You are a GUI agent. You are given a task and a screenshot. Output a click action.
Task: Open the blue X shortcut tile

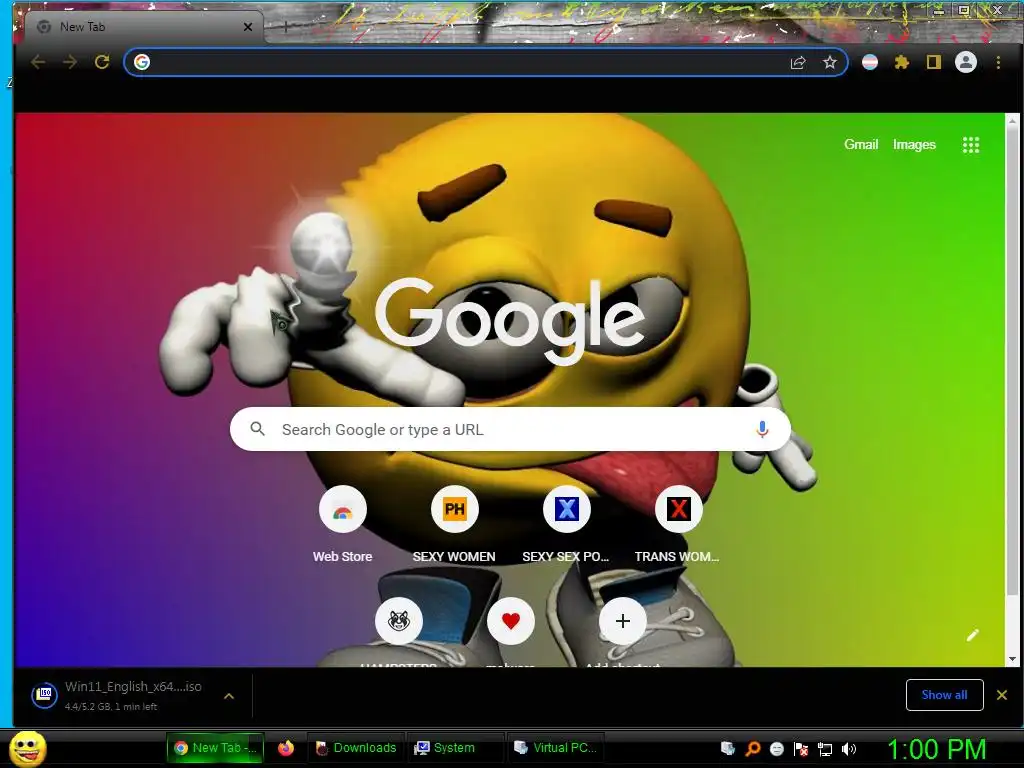[566, 509]
